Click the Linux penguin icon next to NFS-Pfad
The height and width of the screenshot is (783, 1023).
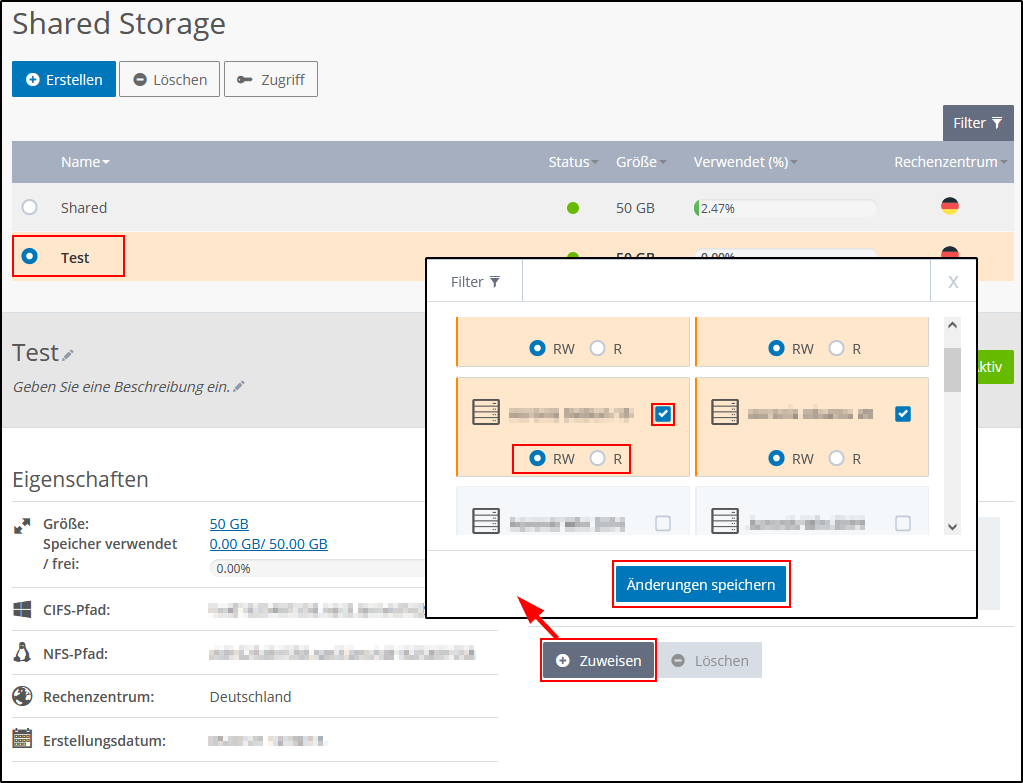(22, 652)
